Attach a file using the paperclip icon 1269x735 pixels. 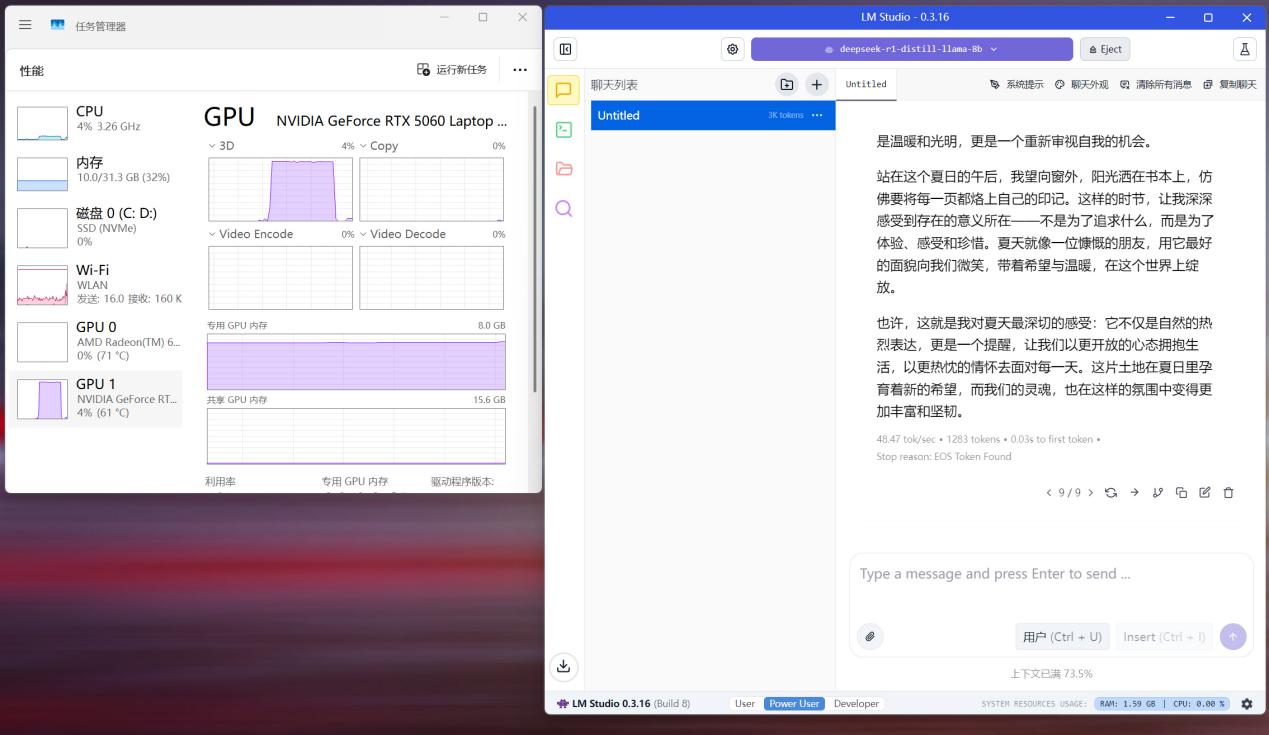(x=870, y=636)
